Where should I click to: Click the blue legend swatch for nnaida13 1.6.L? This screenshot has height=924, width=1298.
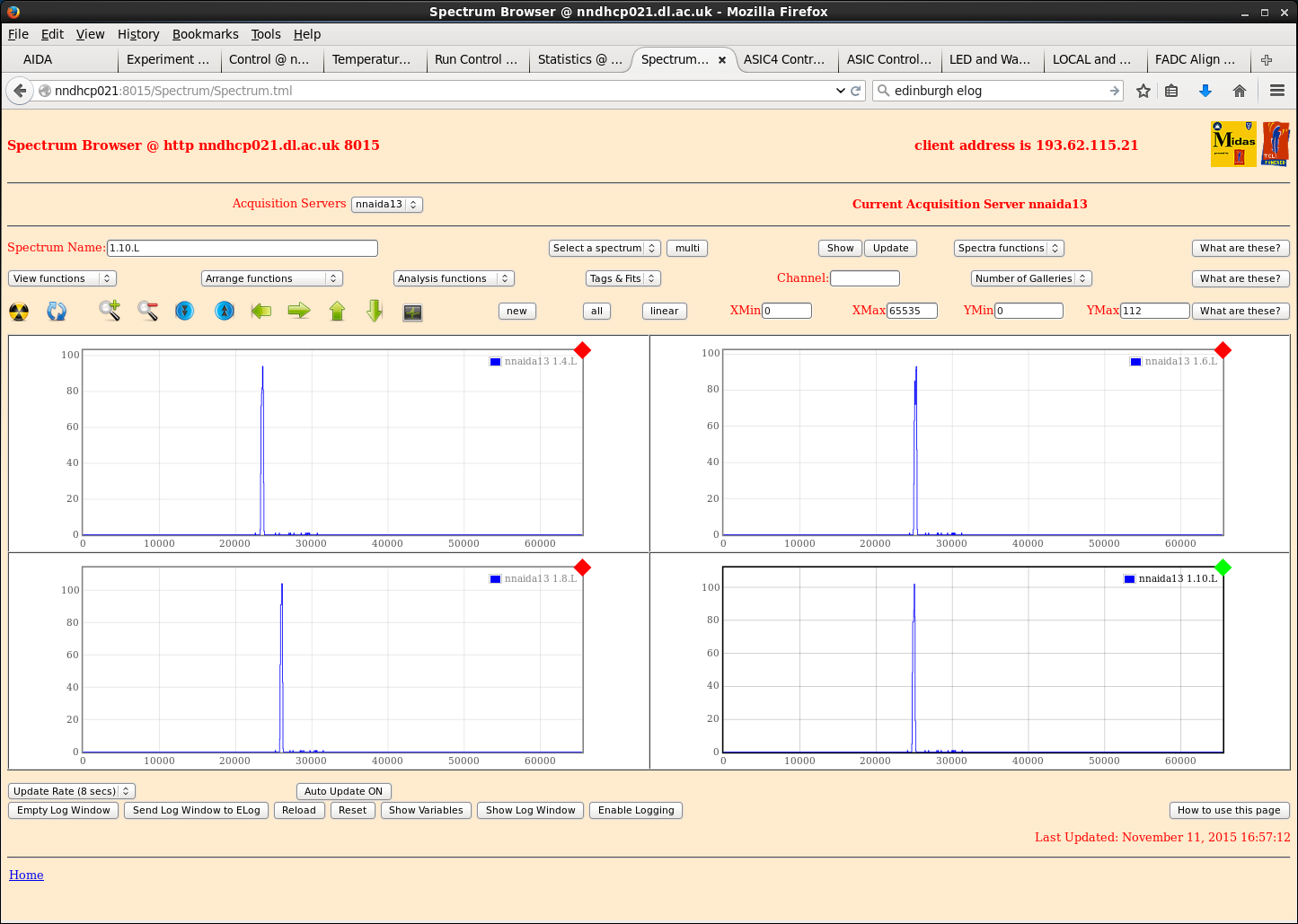coord(1135,362)
